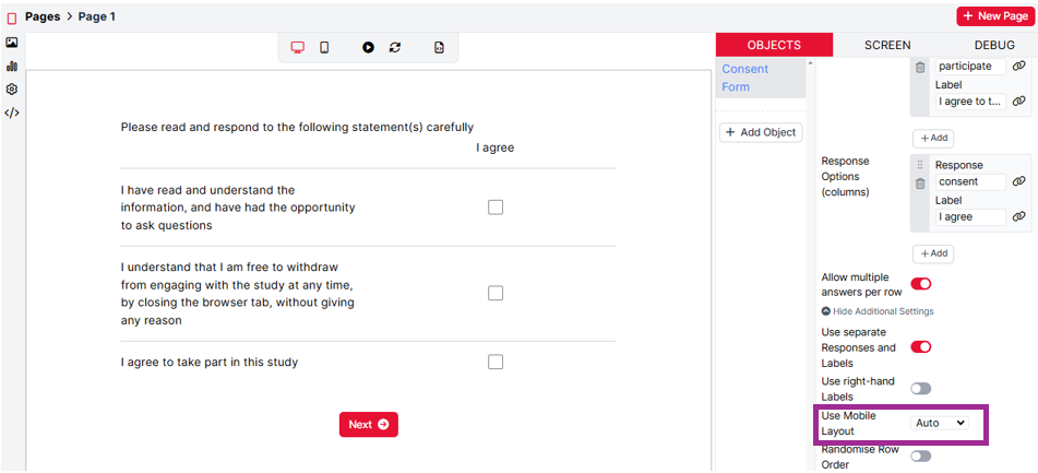This screenshot has height=473, width=1038.
Task: Switch to desktop preview mode
Action: click(298, 48)
